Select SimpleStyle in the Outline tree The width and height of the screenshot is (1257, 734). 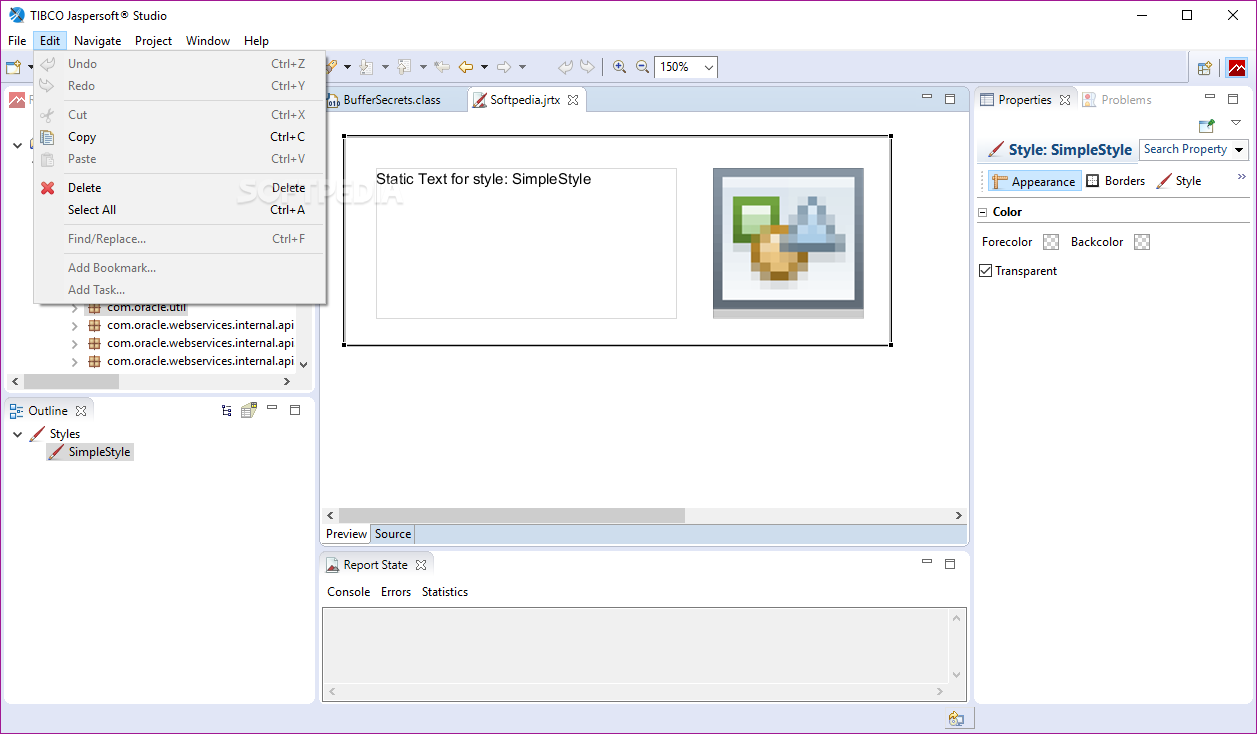click(x=90, y=452)
